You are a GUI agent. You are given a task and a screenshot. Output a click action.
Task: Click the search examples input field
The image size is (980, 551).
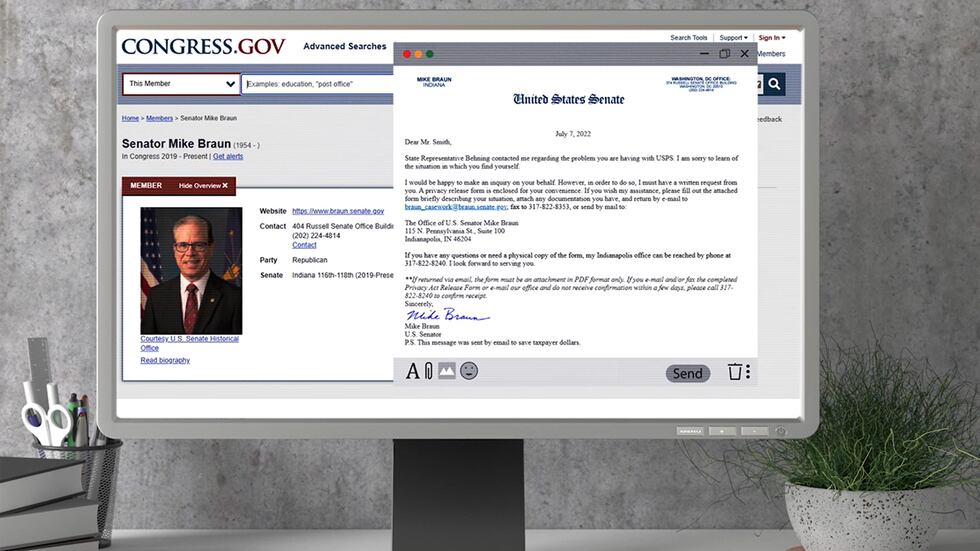pyautogui.click(x=318, y=84)
